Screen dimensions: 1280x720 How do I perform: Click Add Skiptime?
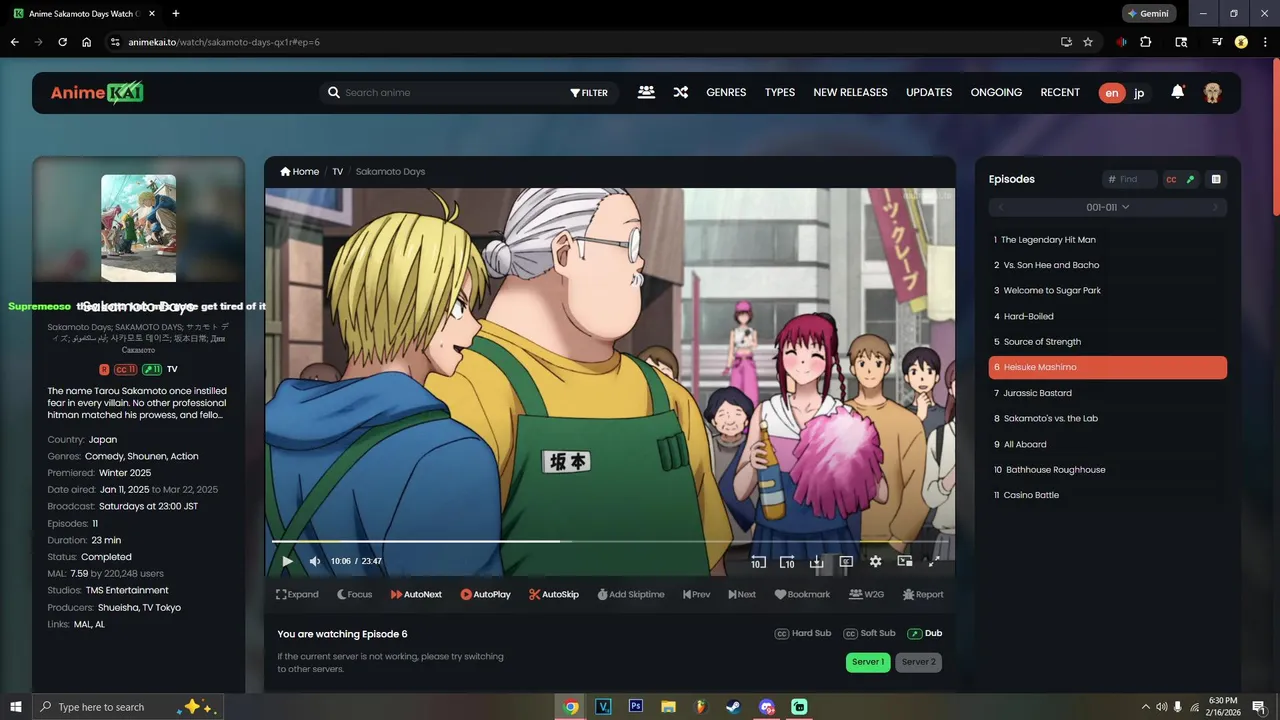tap(631, 594)
